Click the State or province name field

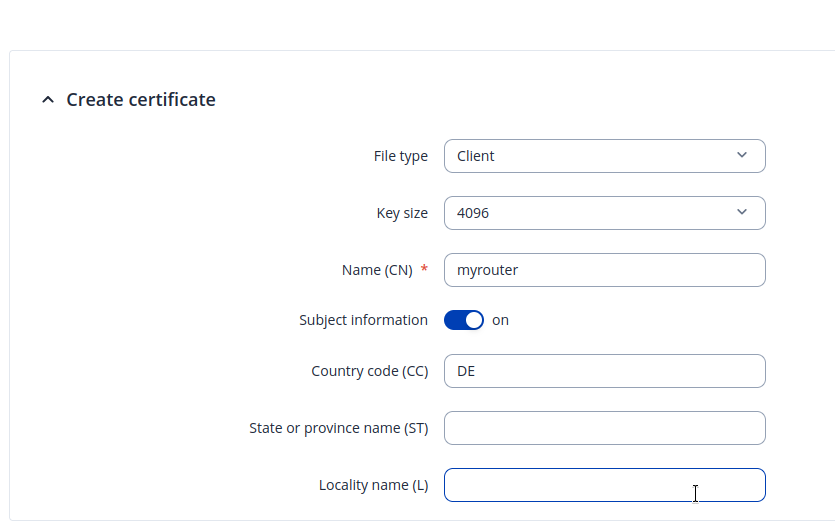pos(604,428)
